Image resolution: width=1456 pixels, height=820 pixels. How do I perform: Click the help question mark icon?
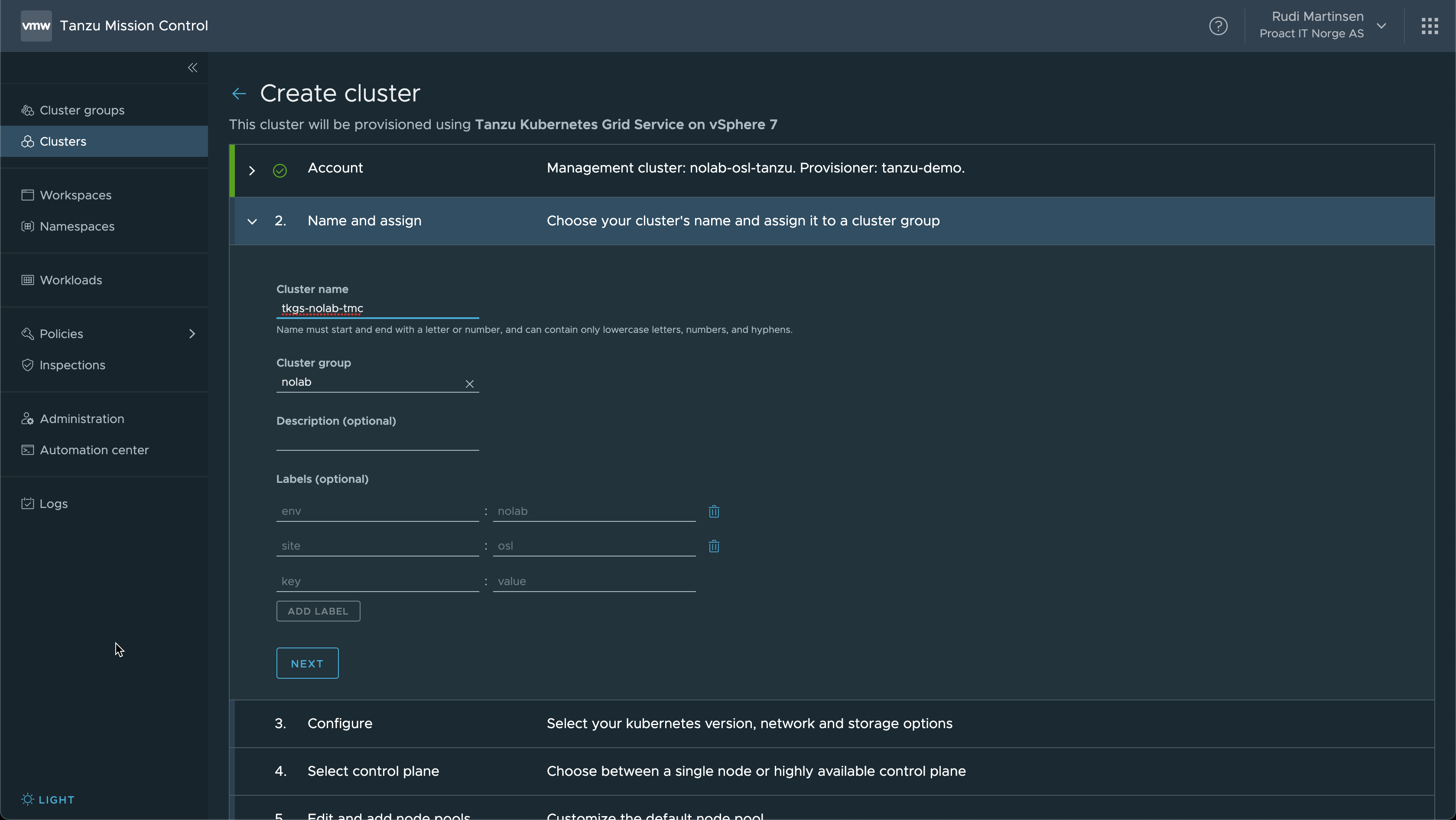pyautogui.click(x=1218, y=26)
